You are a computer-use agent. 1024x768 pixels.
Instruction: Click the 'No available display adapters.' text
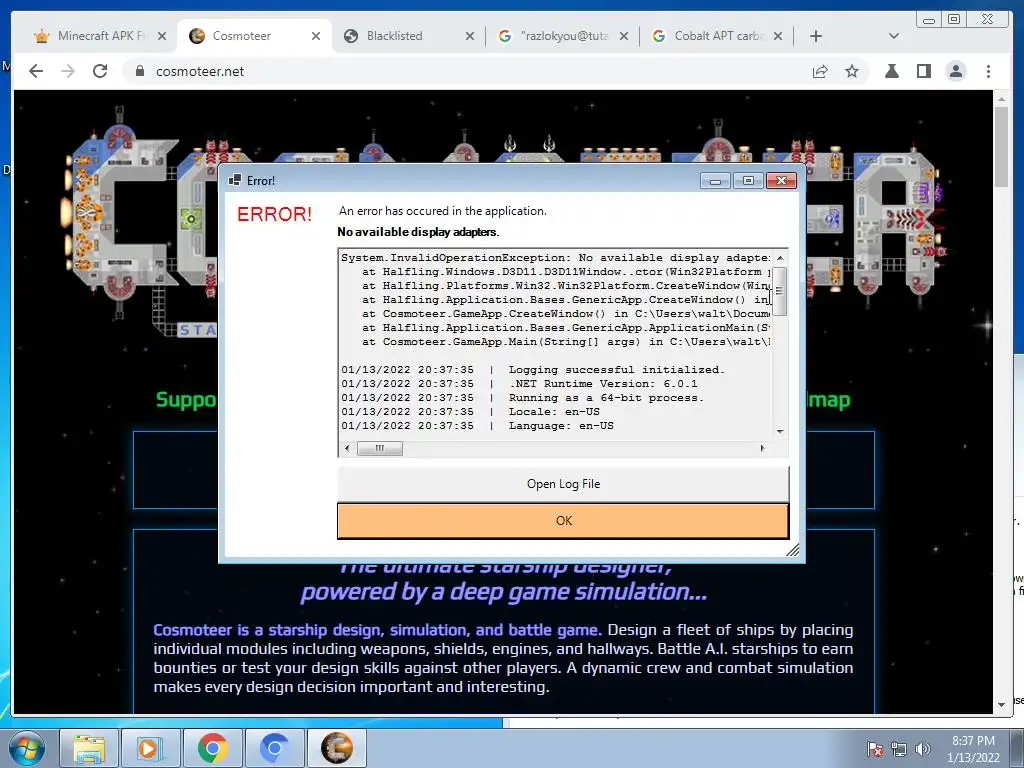418,232
